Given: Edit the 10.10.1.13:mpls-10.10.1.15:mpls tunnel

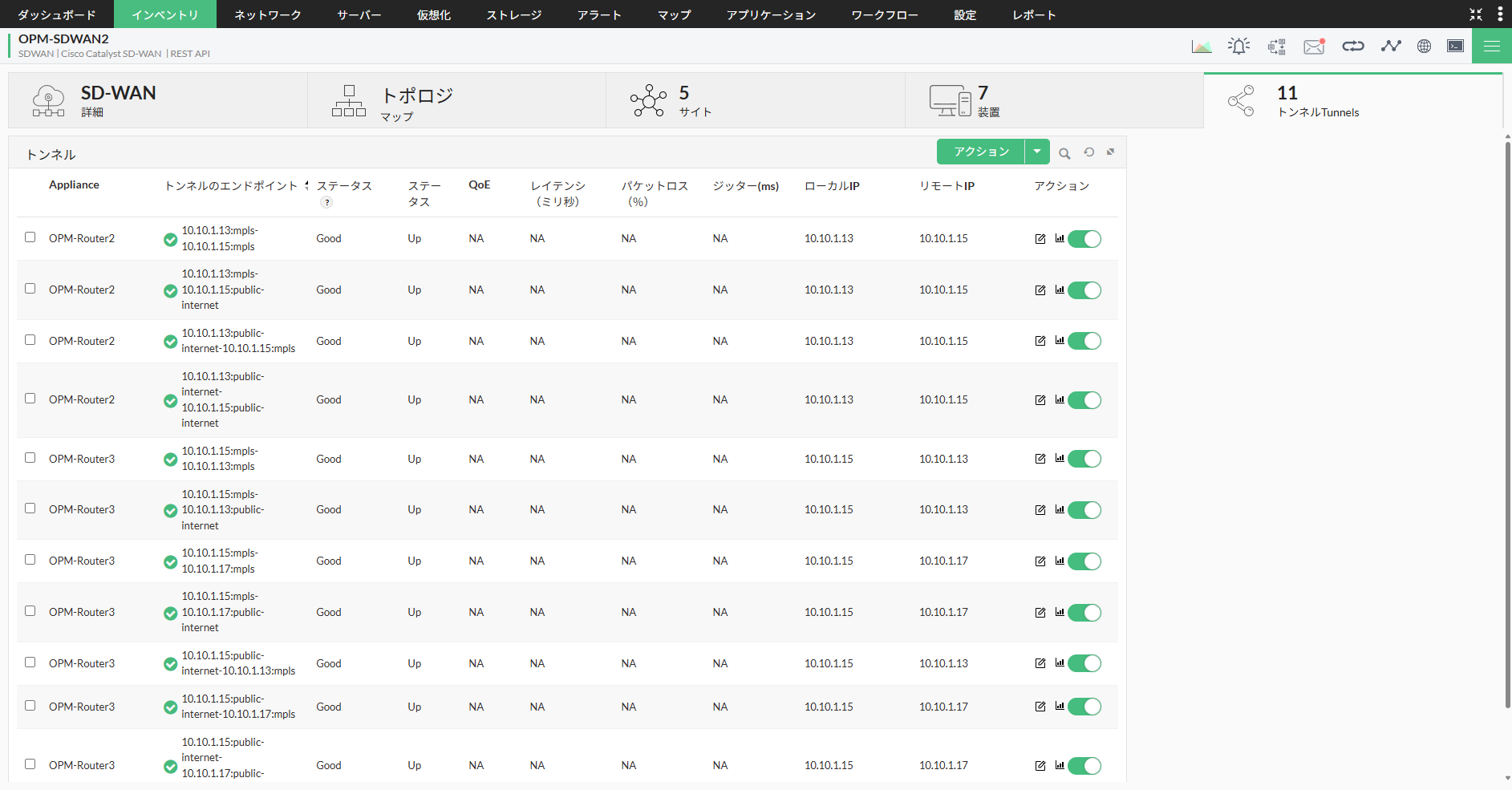Looking at the screenshot, I should click(x=1040, y=239).
